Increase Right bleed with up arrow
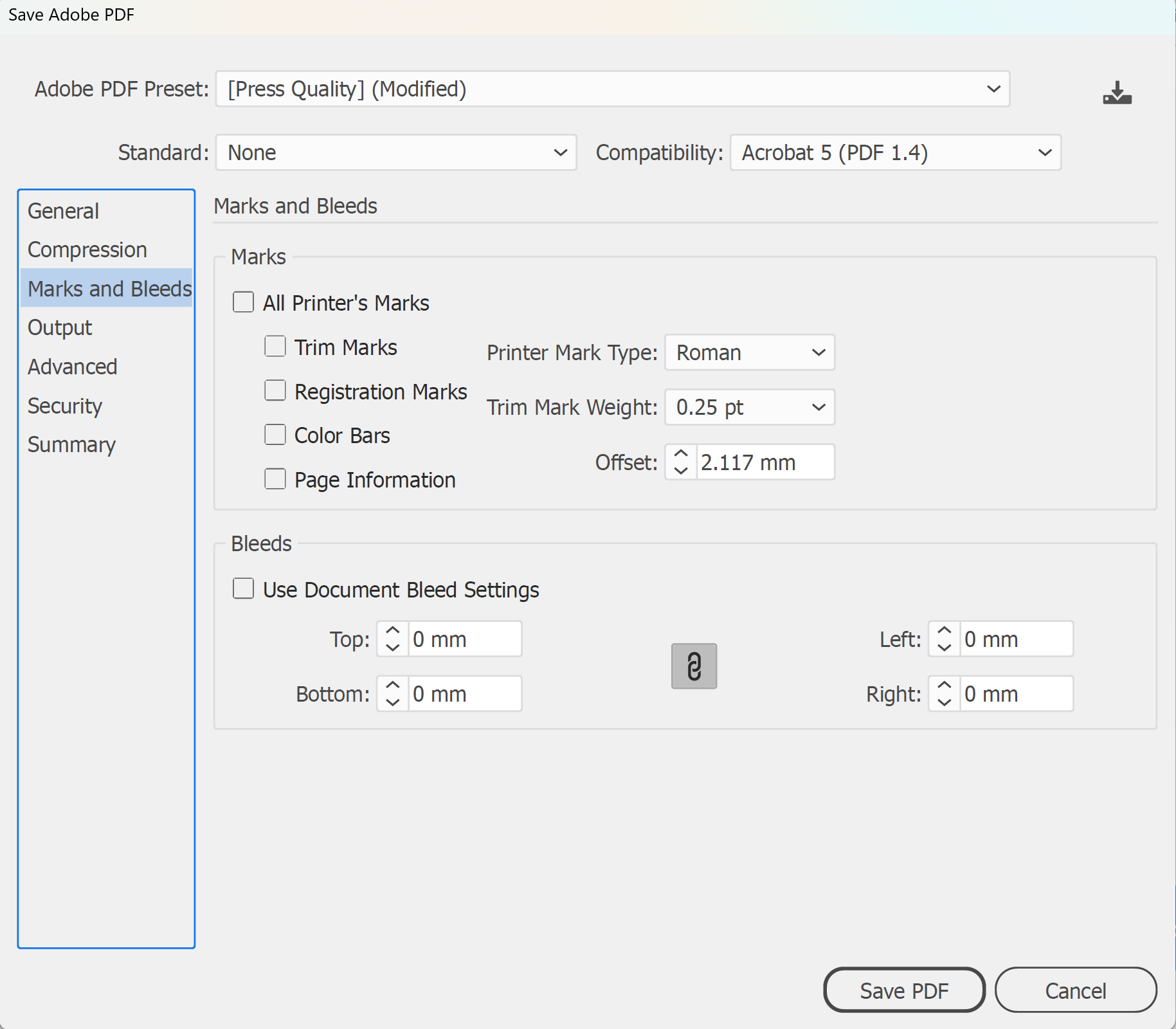Viewport: 1176px width, 1029px height. [945, 686]
